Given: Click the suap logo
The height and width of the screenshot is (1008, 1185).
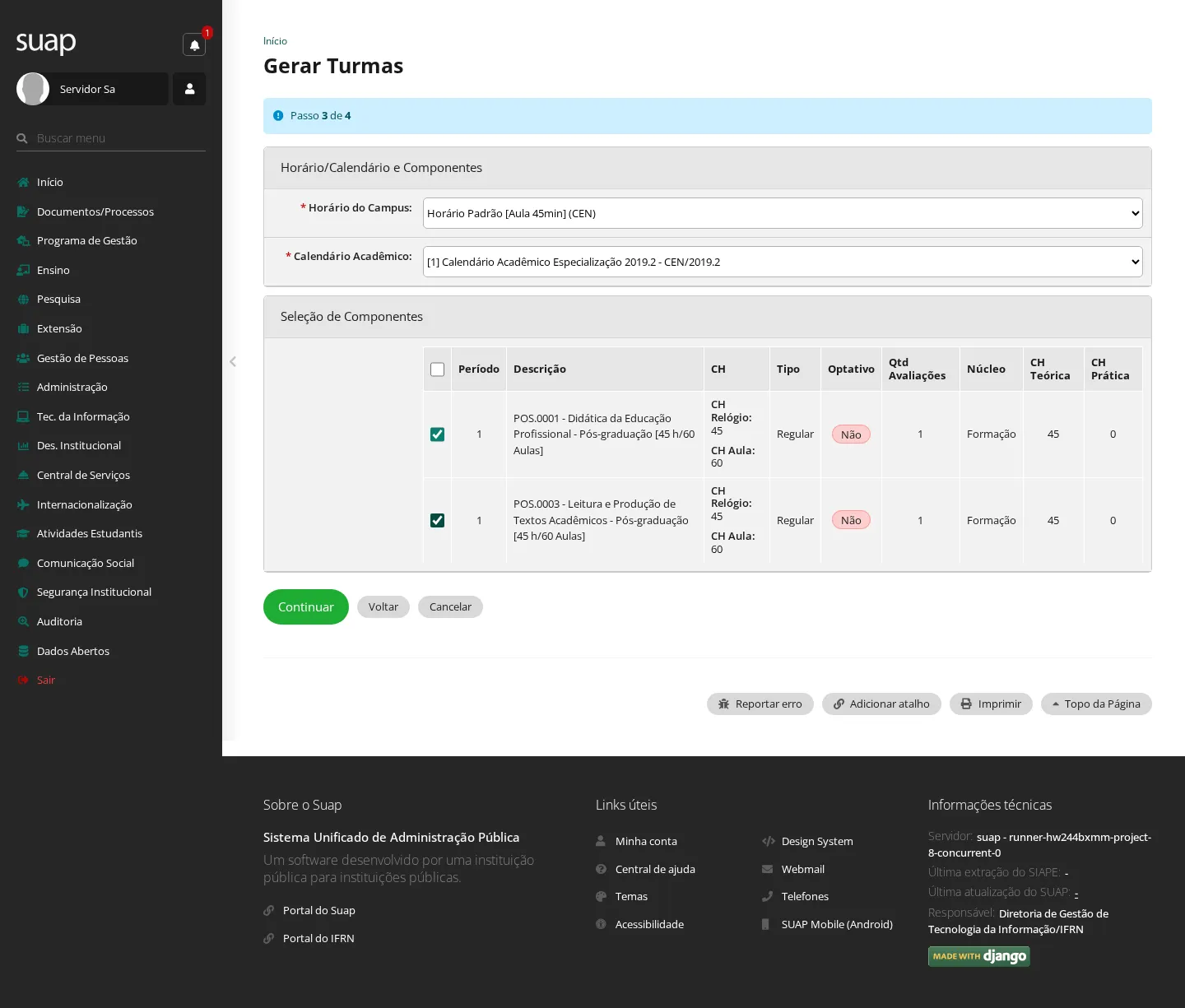Looking at the screenshot, I should [46, 42].
